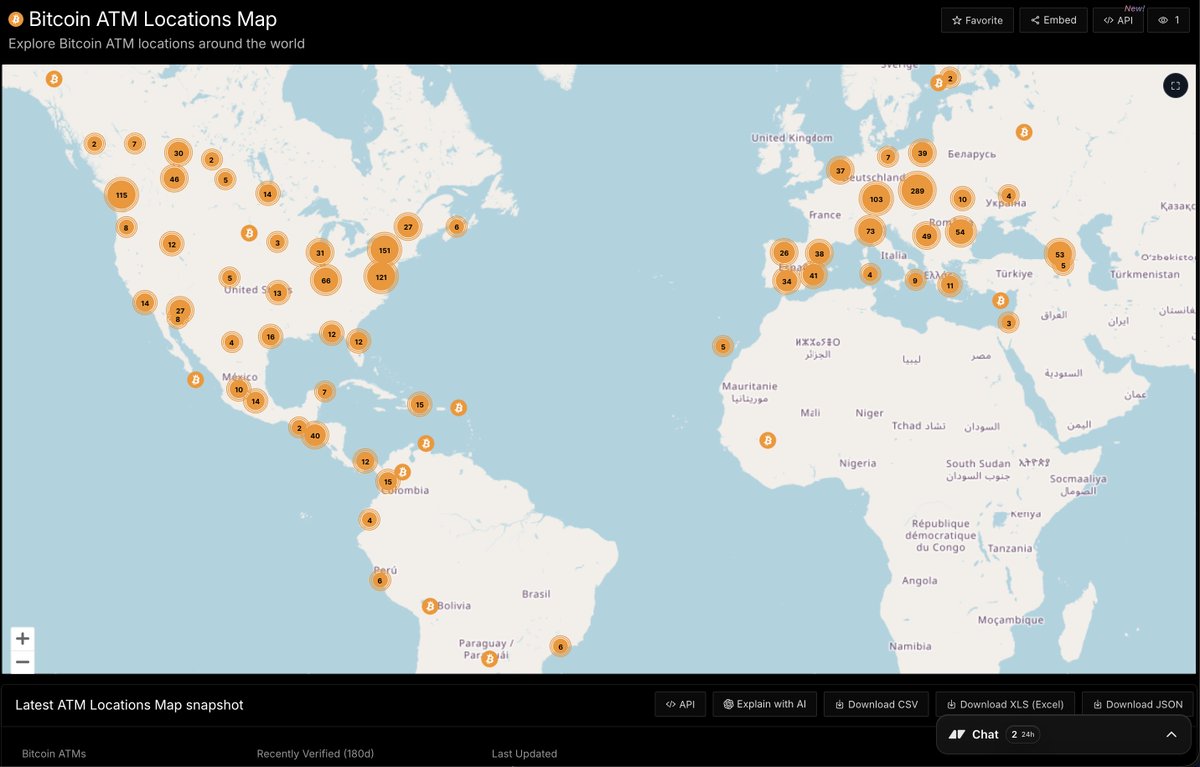This screenshot has height=767, width=1200.
Task: Select the 121 cluster on US east coast
Action: 381,275
